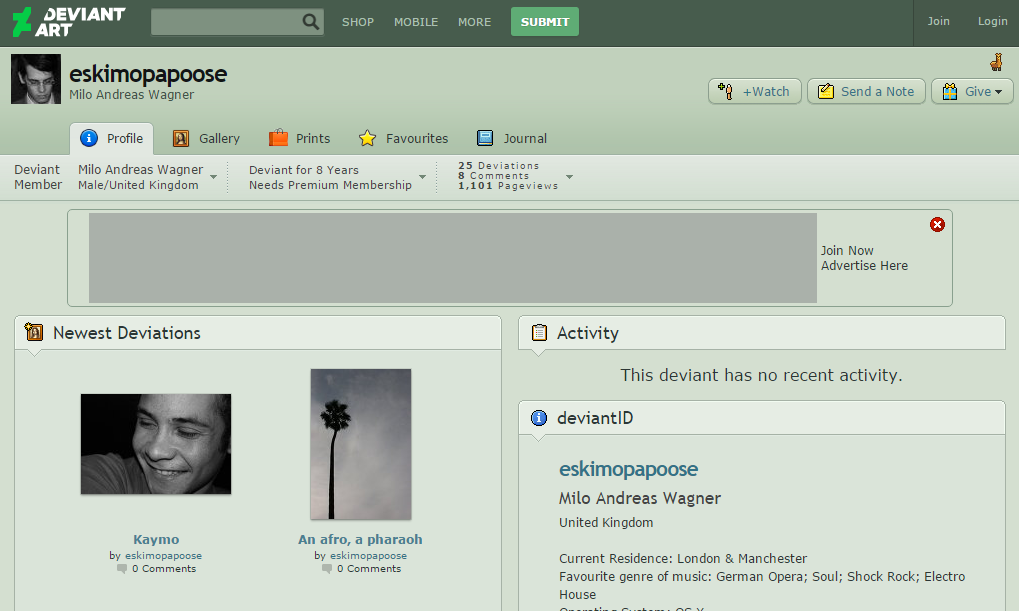The image size is (1019, 611).
Task: Click the +Watch button
Action: pyautogui.click(x=755, y=92)
